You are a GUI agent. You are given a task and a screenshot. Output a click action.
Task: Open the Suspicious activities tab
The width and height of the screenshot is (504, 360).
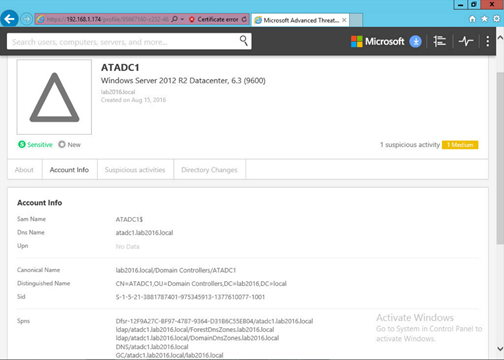[135, 170]
